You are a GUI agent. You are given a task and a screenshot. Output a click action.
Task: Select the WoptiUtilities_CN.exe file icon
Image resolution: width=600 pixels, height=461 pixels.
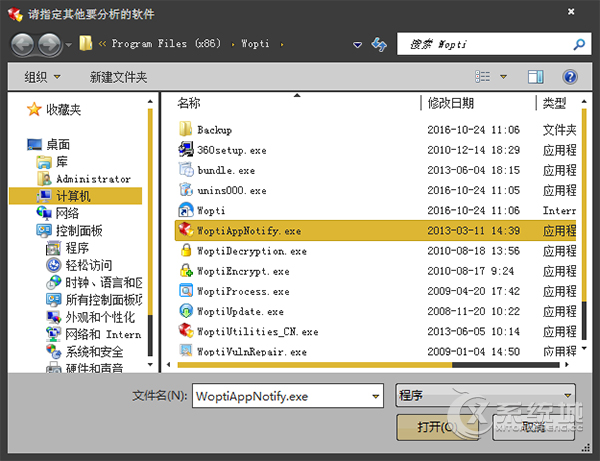(x=186, y=331)
